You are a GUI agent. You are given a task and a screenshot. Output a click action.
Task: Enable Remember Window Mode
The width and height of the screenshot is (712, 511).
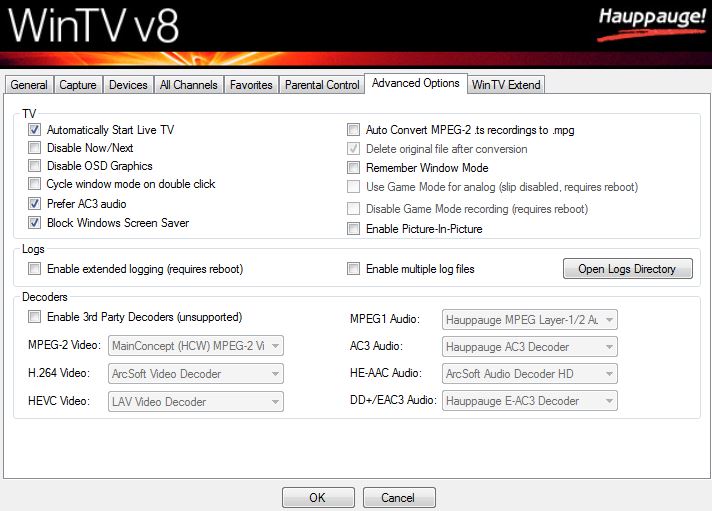[353, 168]
